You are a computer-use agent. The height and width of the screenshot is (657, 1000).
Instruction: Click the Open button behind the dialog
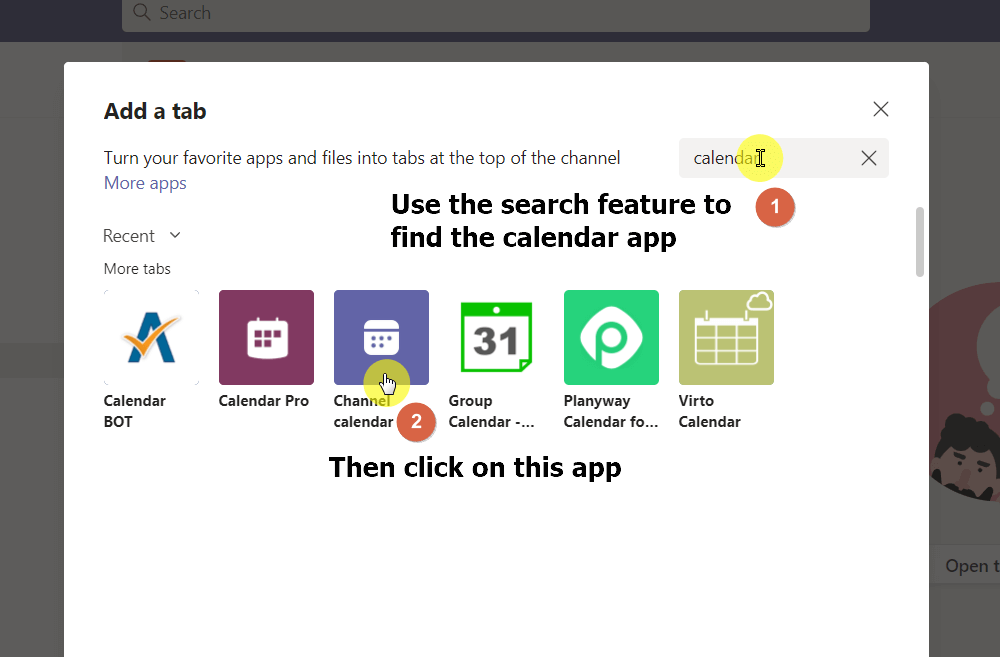point(967,565)
